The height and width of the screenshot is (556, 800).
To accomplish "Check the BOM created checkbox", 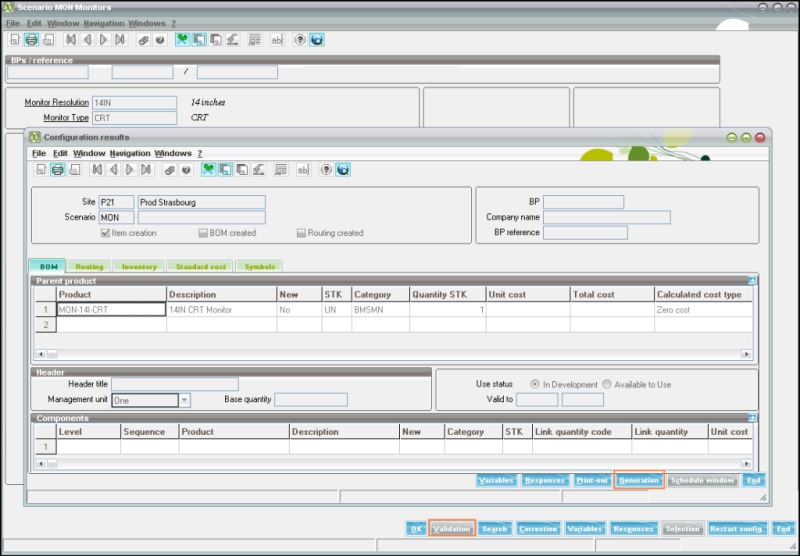I will click(x=203, y=233).
